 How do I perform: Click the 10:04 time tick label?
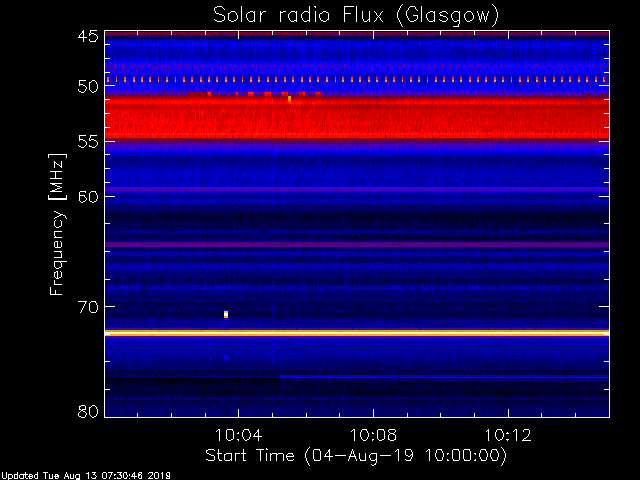[238, 435]
